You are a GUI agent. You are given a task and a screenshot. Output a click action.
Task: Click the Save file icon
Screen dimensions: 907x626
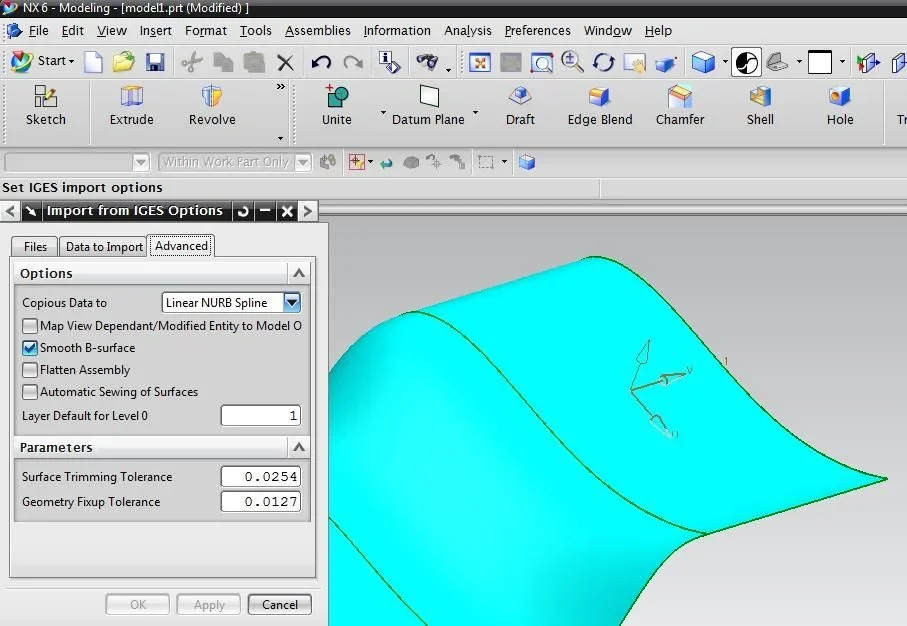click(x=154, y=62)
